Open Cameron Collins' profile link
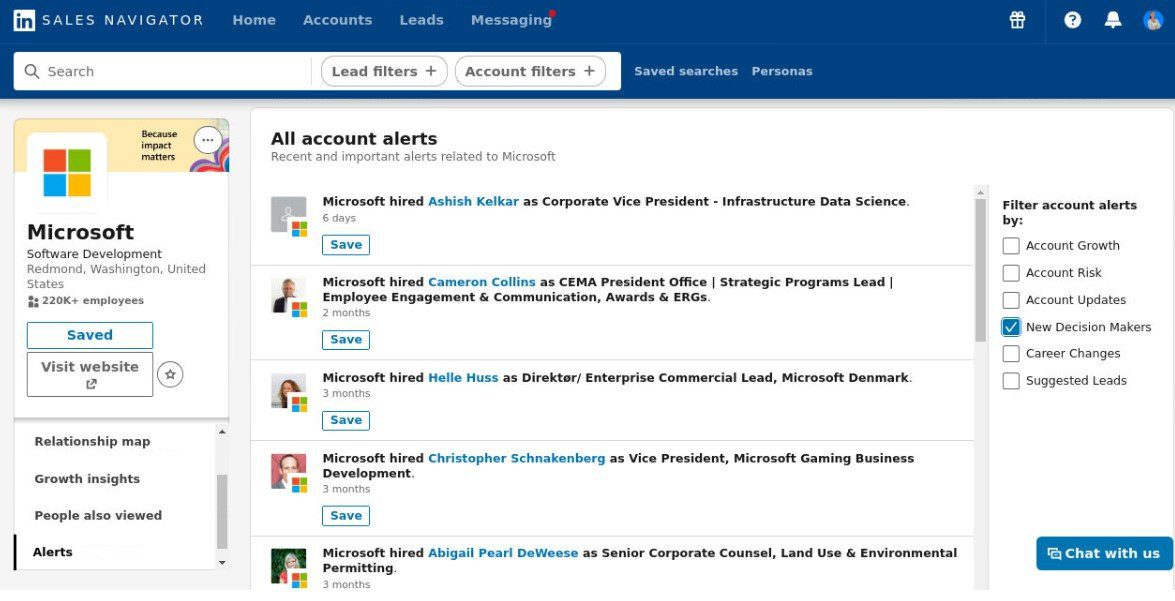1175x601 pixels. pyautogui.click(x=482, y=283)
